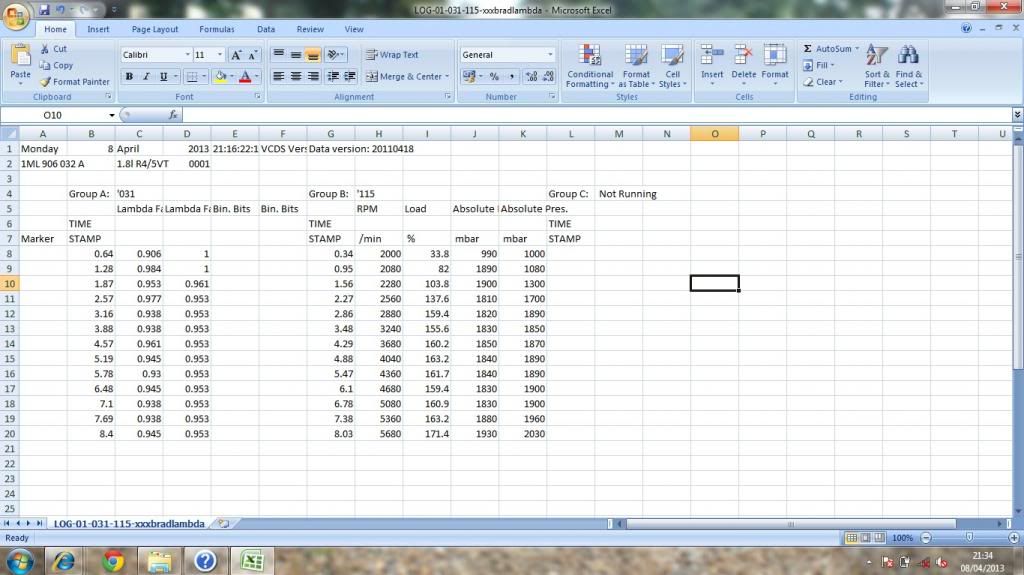Click the AutoSum sigma icon
Screen dimensions: 1024x575
[808, 48]
